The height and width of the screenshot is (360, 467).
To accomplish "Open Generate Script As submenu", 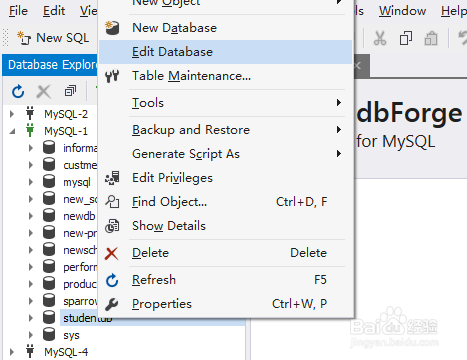I will pos(226,154).
